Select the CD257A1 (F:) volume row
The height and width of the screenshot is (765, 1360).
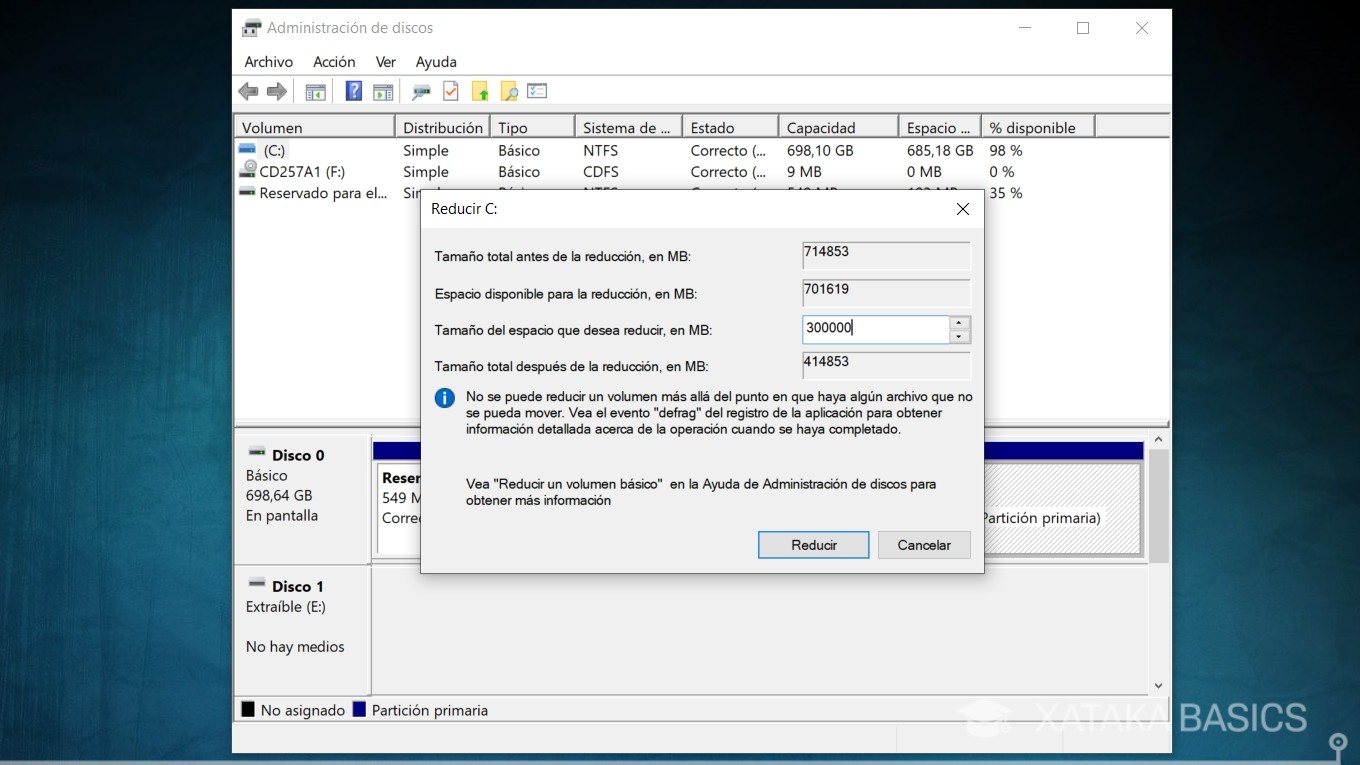(x=300, y=171)
